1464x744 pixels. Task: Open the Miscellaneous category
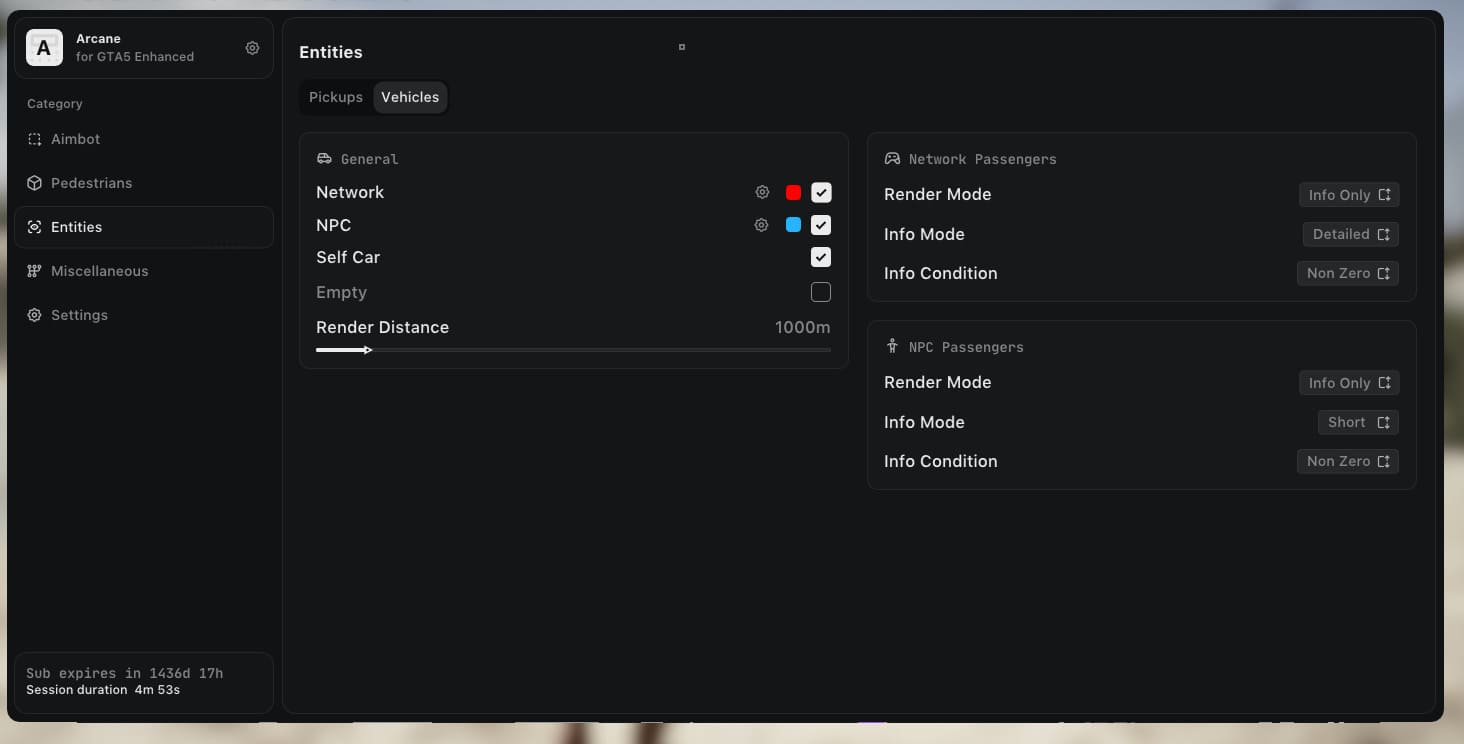[x=144, y=271]
